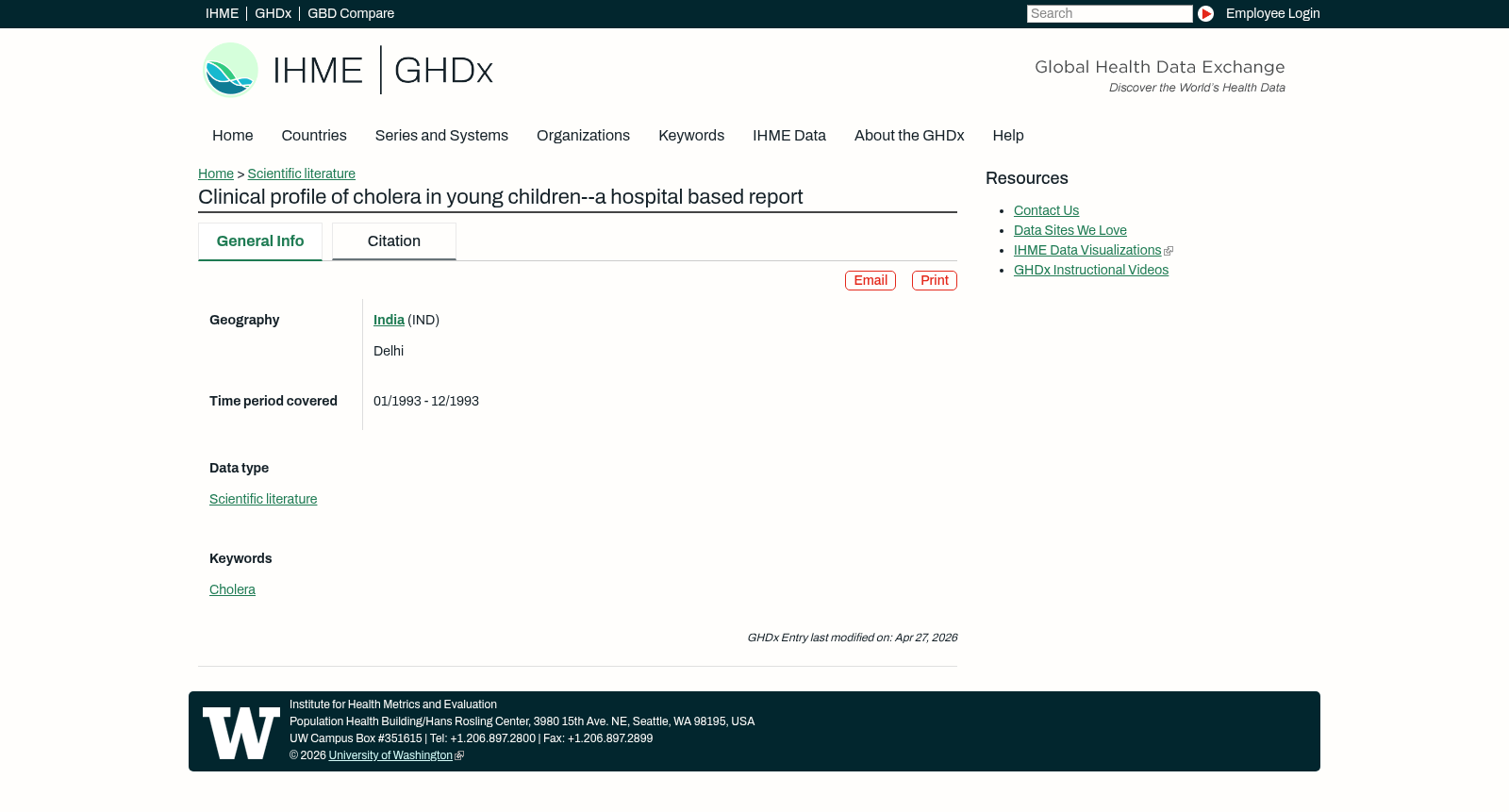Open IHME Data Visualizations link
This screenshot has width=1509, height=812.
point(1087,251)
